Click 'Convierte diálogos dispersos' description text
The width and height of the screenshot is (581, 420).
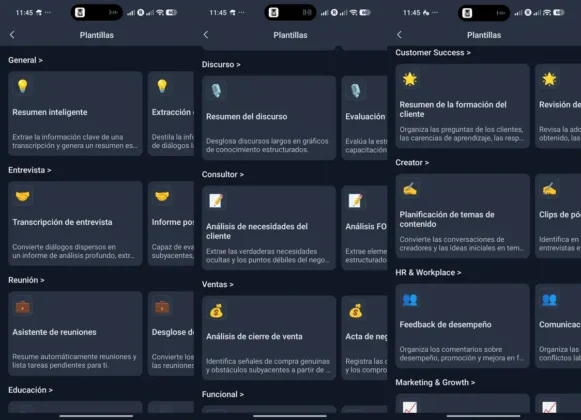pos(73,251)
